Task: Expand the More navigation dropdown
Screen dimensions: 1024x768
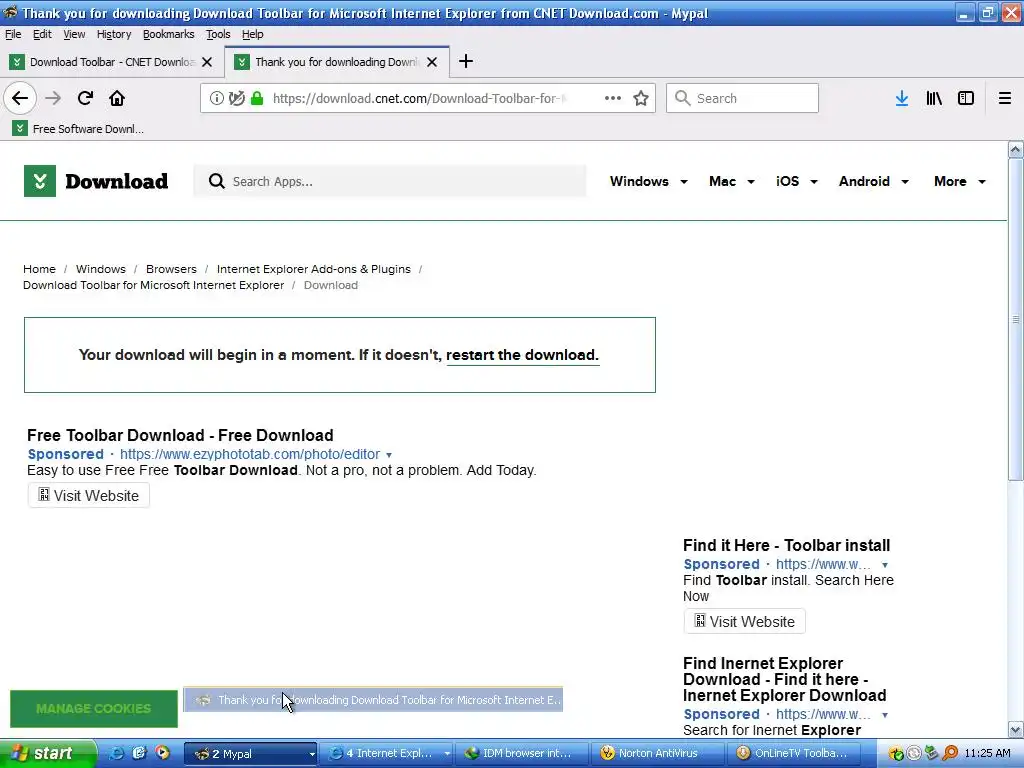Action: [982, 182]
